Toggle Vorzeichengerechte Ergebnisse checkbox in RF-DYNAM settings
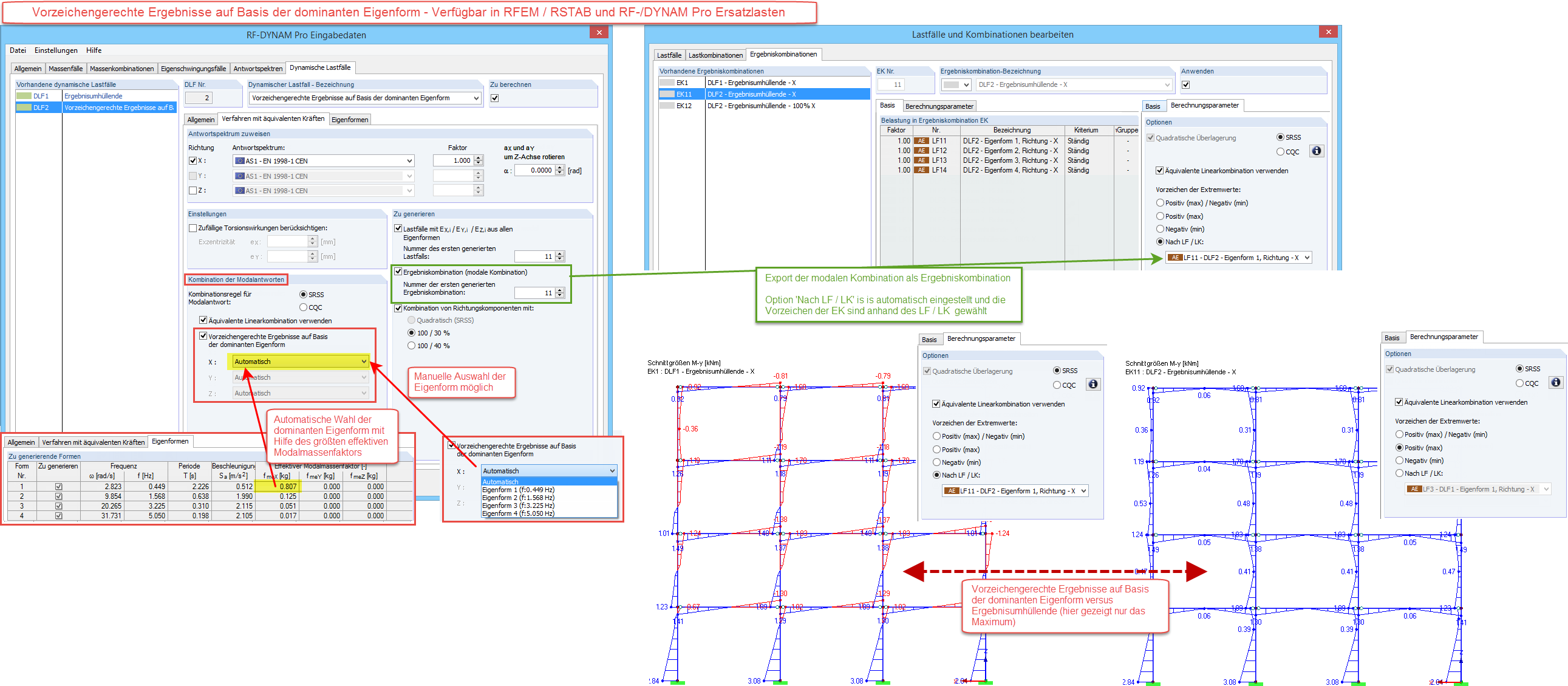The image size is (1568, 686). 203,335
